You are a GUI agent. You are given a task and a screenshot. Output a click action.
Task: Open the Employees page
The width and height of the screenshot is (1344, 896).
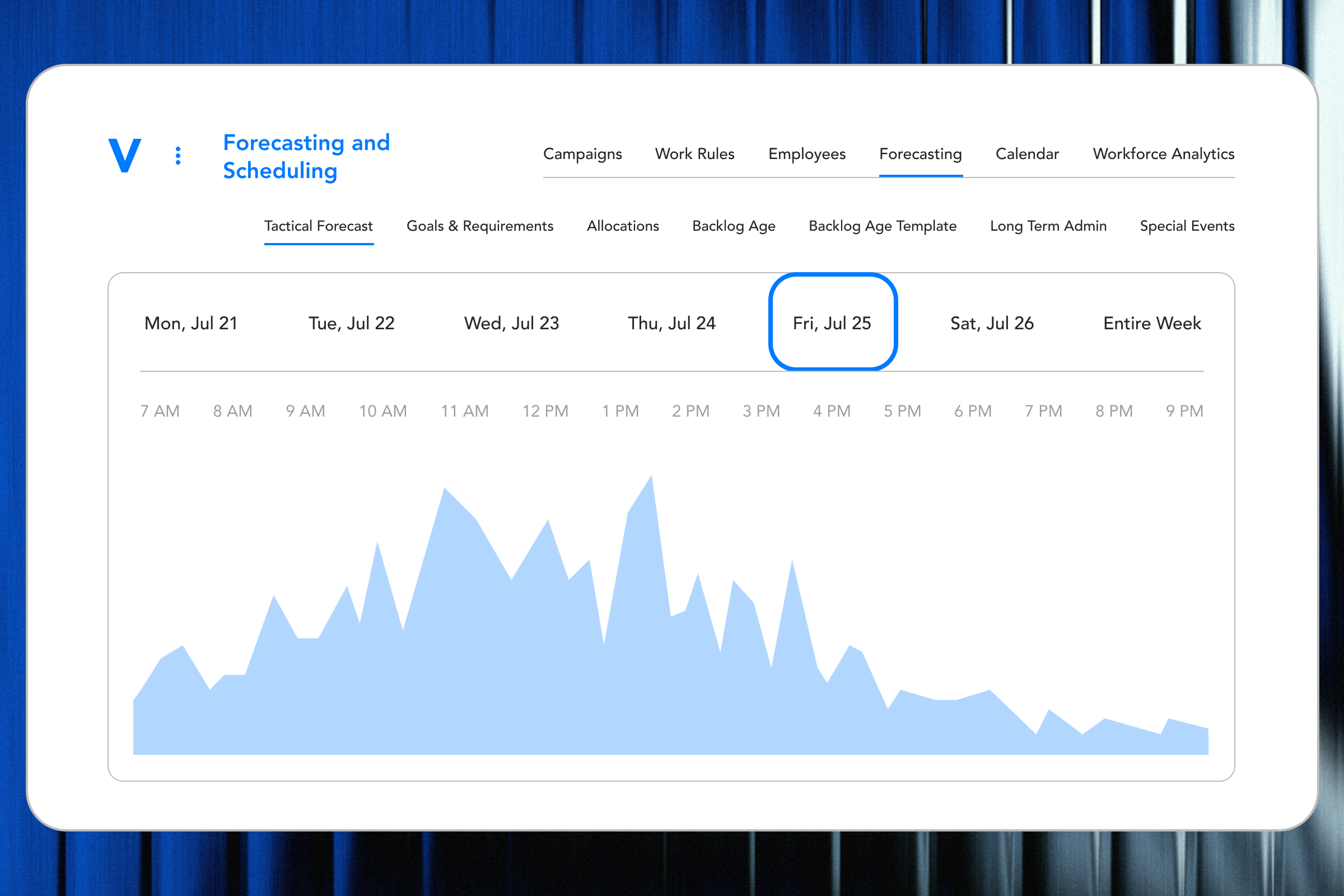point(806,155)
